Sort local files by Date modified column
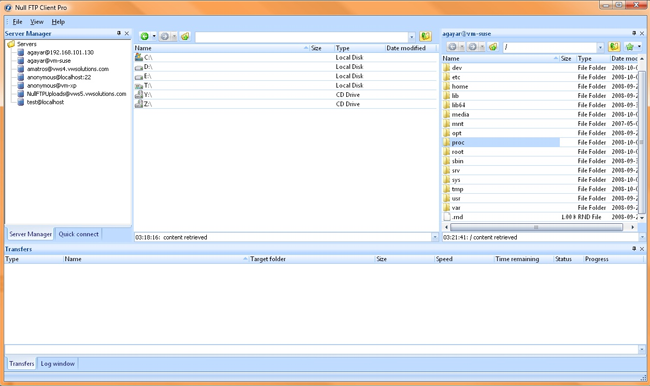The image size is (650, 386). pyautogui.click(x=411, y=48)
